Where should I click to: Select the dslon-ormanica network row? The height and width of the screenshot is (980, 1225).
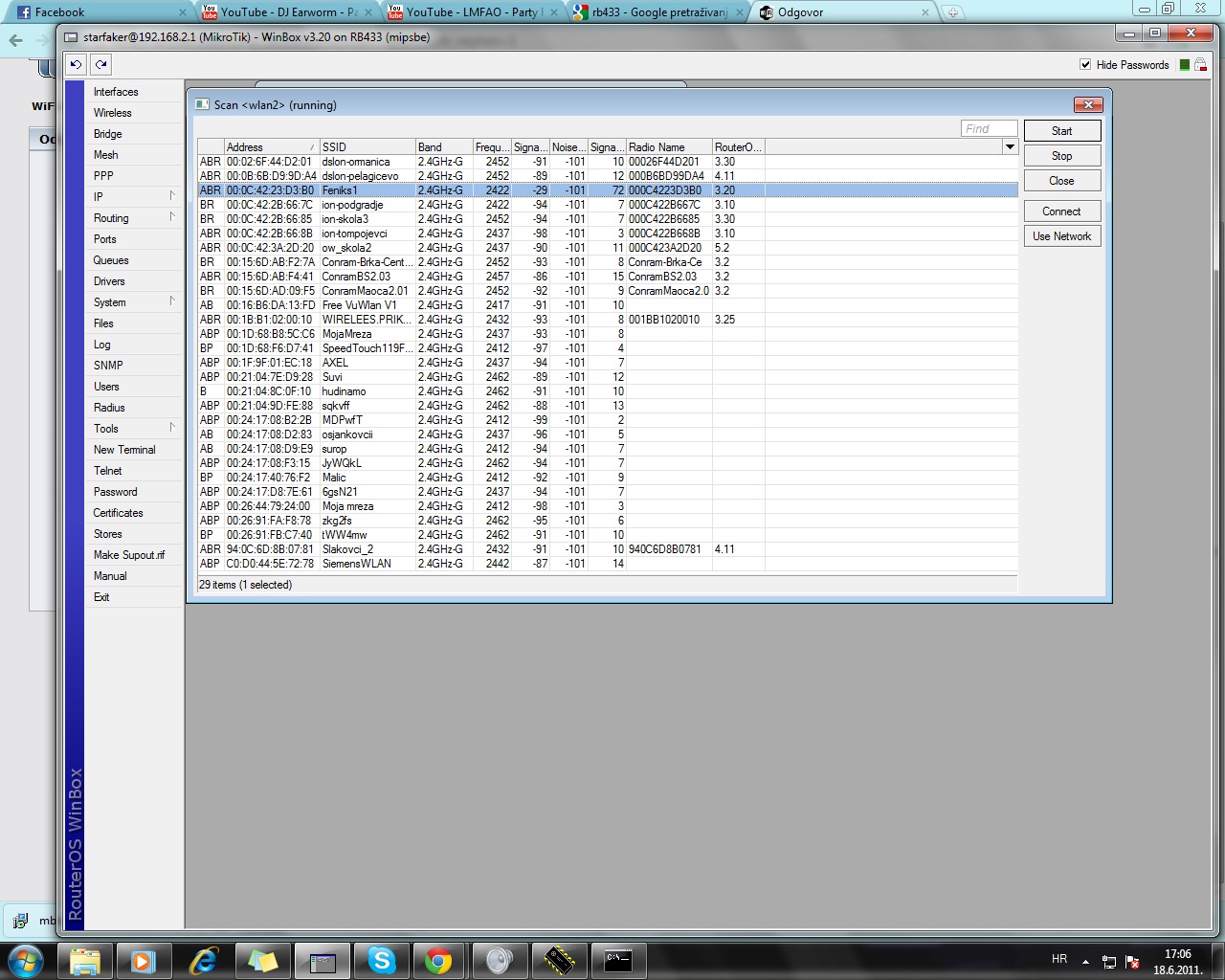click(x=607, y=162)
